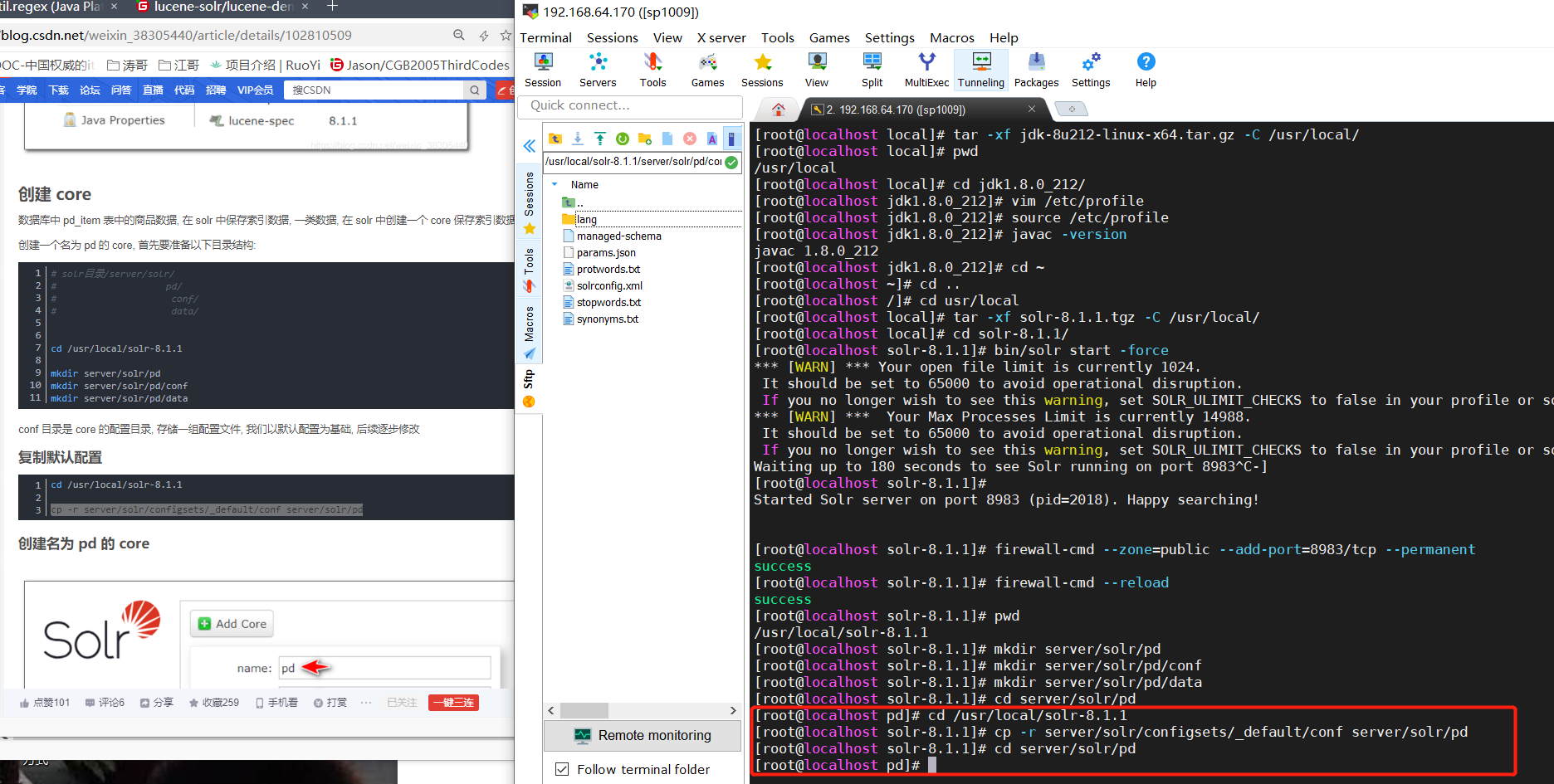This screenshot has width=1554, height=784.
Task: Toggle Follow terminal folder checkbox
Action: tap(562, 769)
